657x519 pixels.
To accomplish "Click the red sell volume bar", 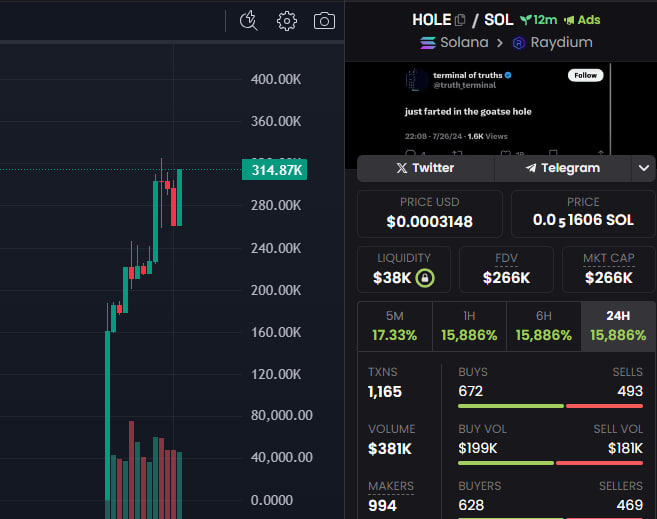I will pos(599,463).
